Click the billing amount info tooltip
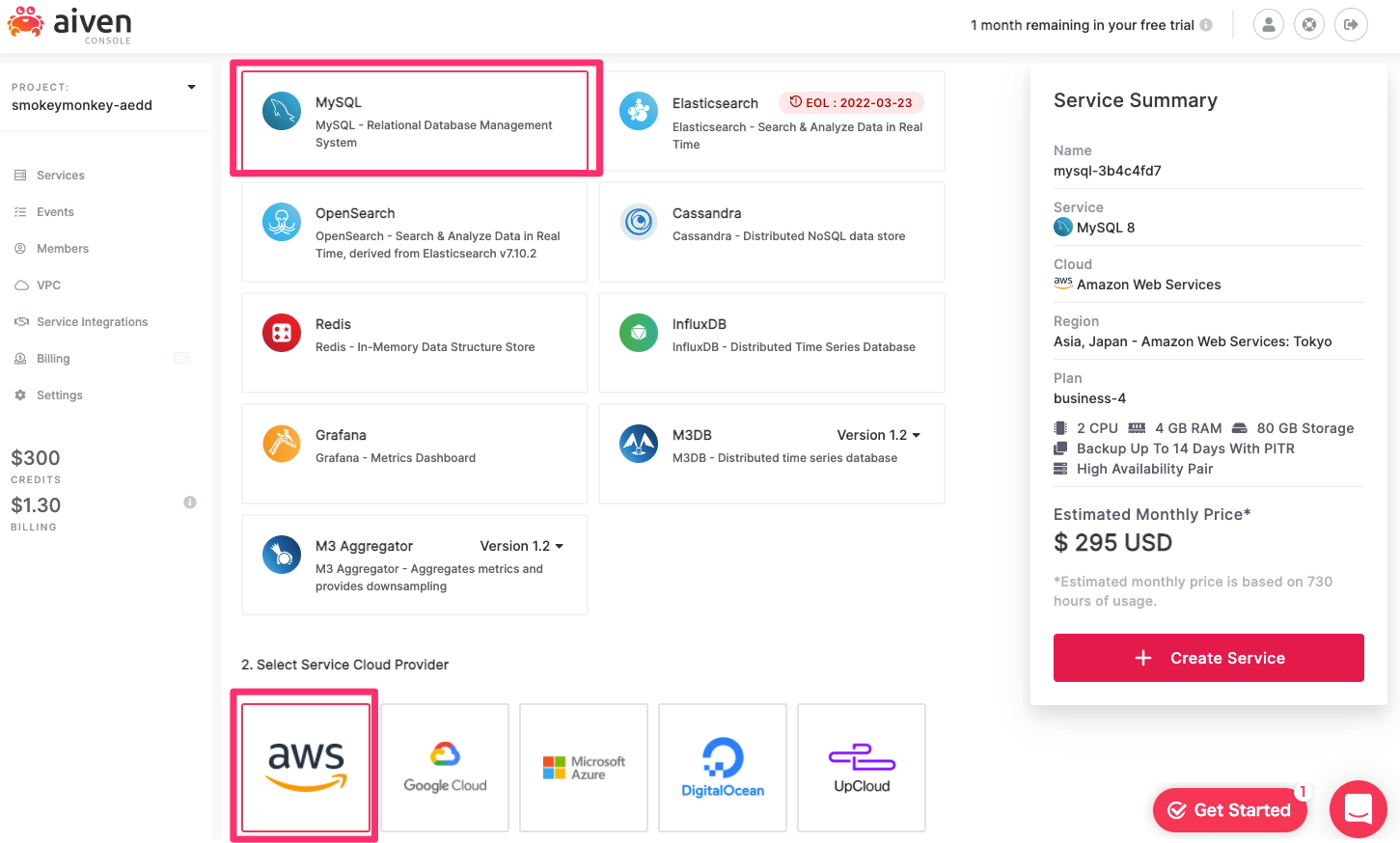This screenshot has width=1400, height=843. click(x=189, y=502)
